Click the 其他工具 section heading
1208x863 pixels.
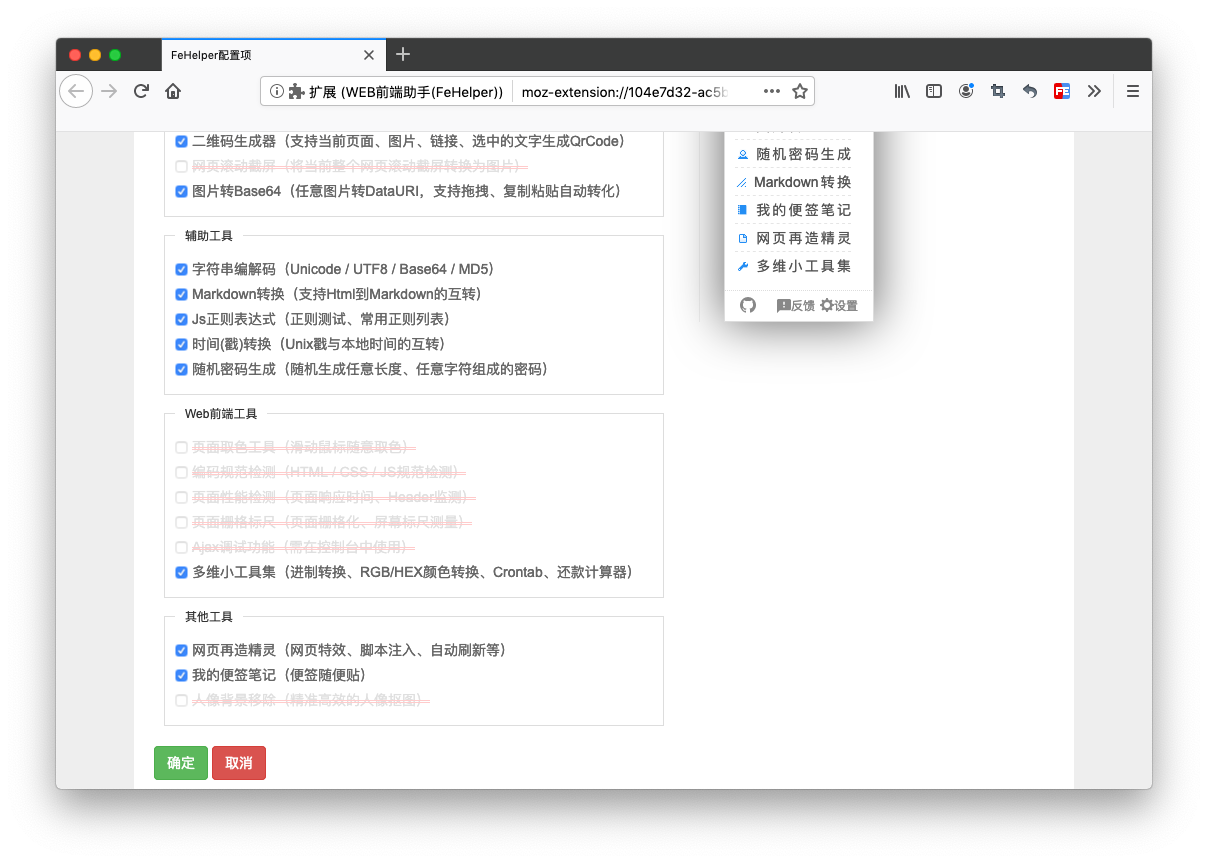coord(209,617)
